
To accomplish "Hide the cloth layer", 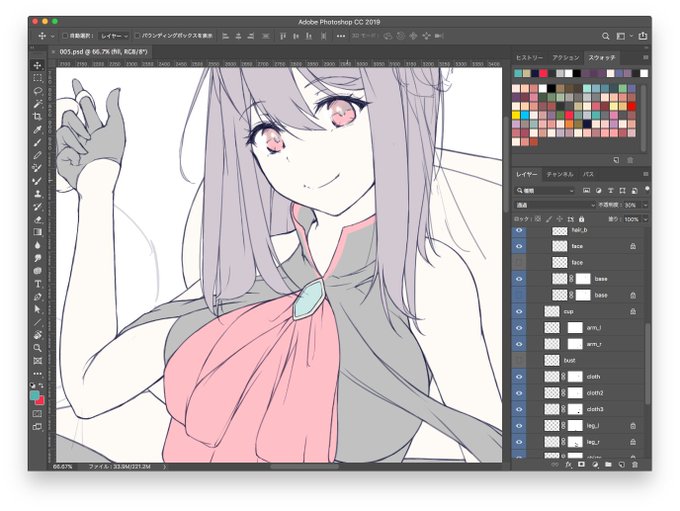I will pyautogui.click(x=519, y=377).
